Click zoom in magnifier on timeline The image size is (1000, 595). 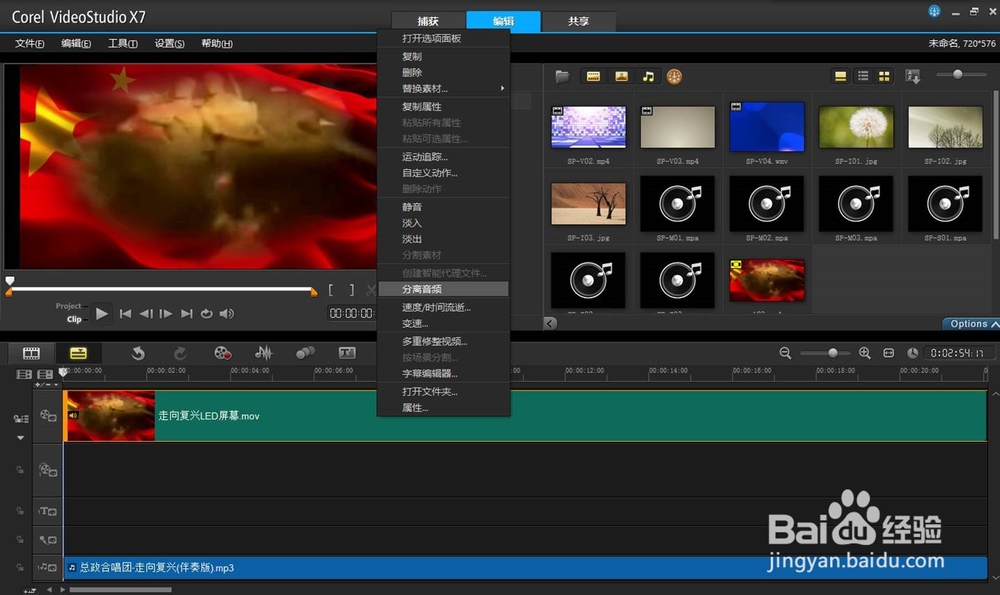click(x=865, y=353)
